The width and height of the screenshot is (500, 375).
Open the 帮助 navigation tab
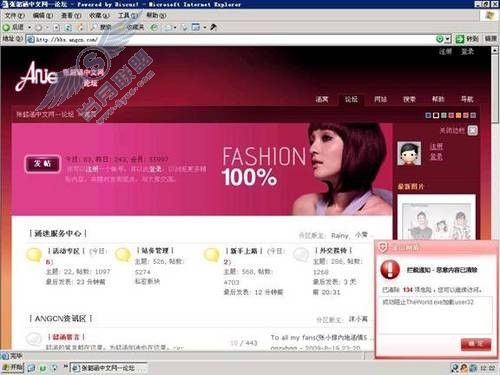438,99
